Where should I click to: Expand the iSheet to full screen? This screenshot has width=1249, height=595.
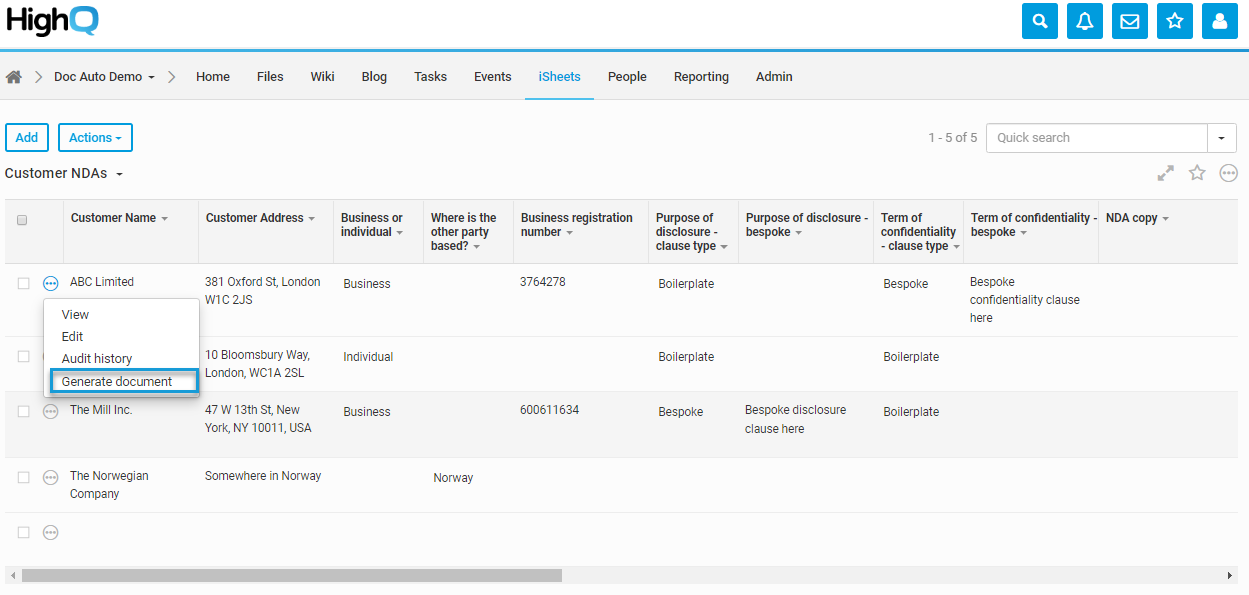coord(1166,174)
